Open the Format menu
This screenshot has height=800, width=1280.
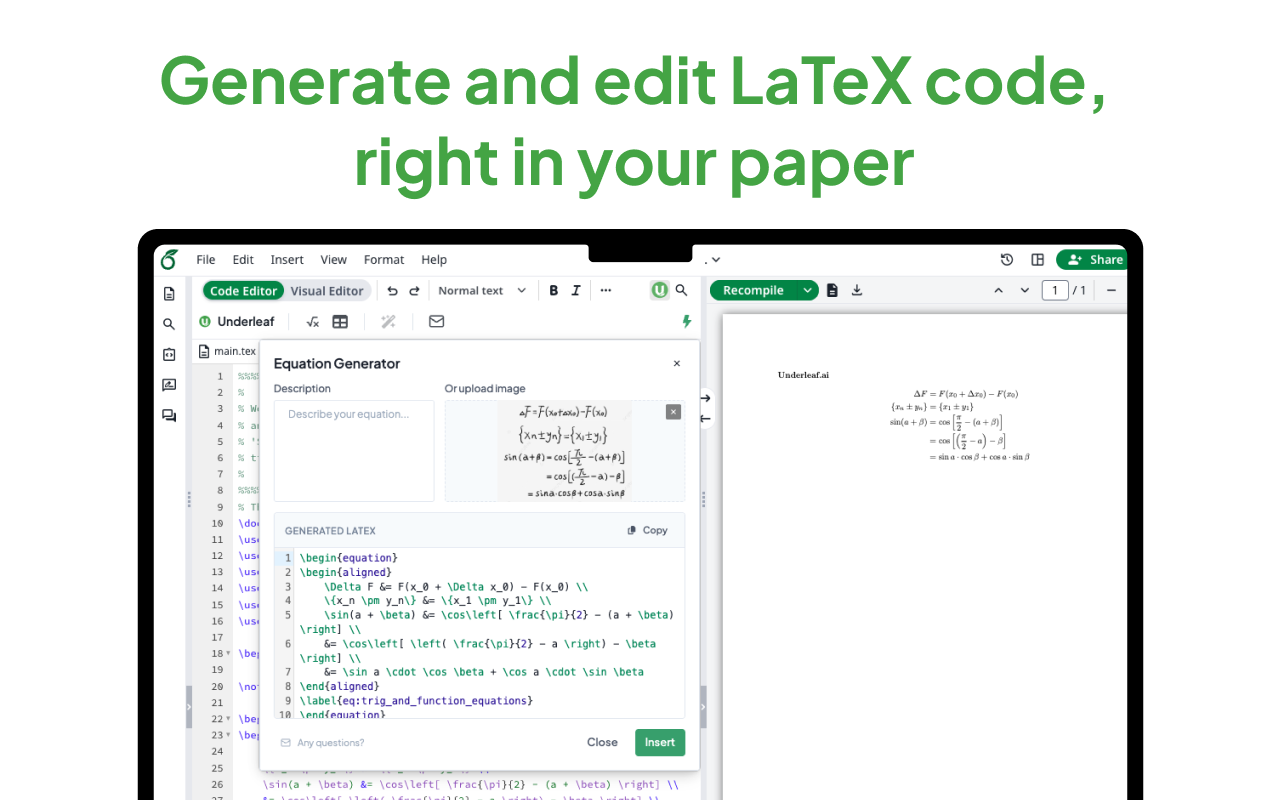coord(384,259)
